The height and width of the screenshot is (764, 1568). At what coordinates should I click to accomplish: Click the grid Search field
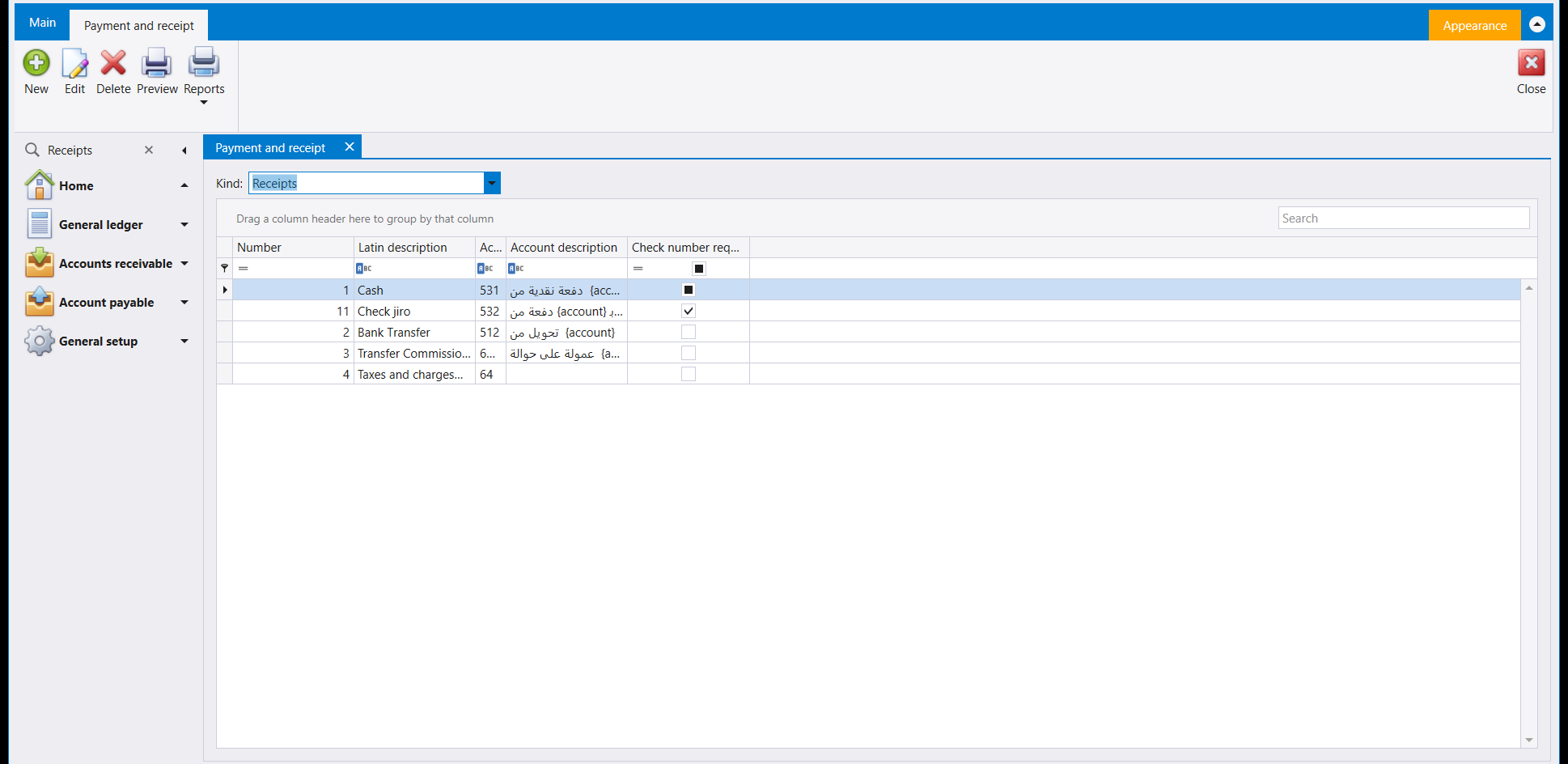pos(1403,218)
